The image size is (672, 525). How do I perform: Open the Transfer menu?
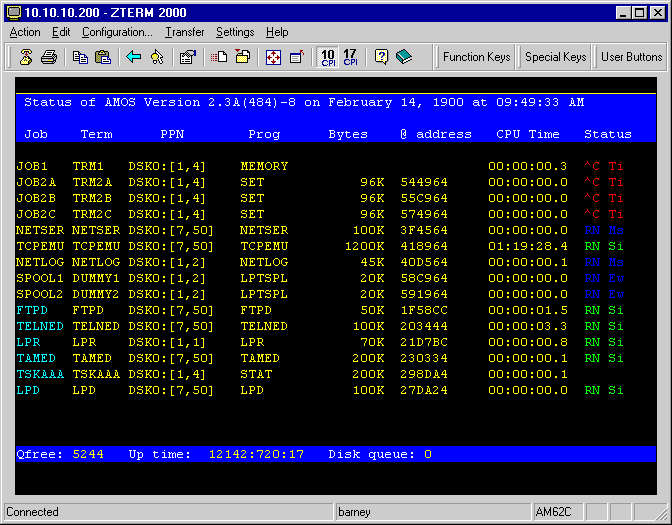185,32
